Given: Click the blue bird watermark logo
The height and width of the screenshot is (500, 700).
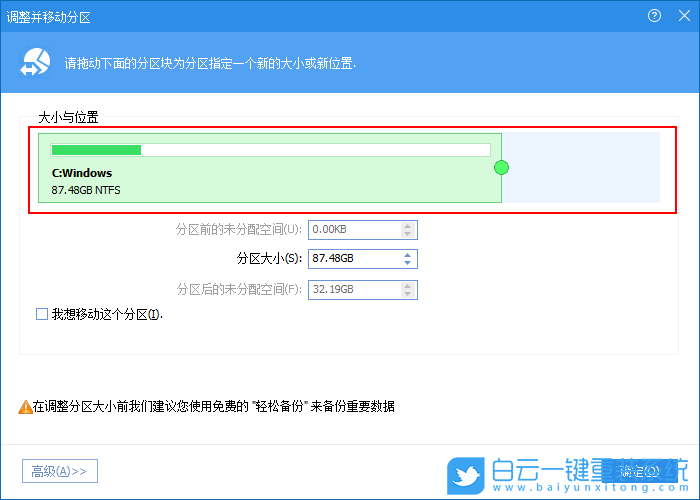Looking at the screenshot, I should coord(464,472).
